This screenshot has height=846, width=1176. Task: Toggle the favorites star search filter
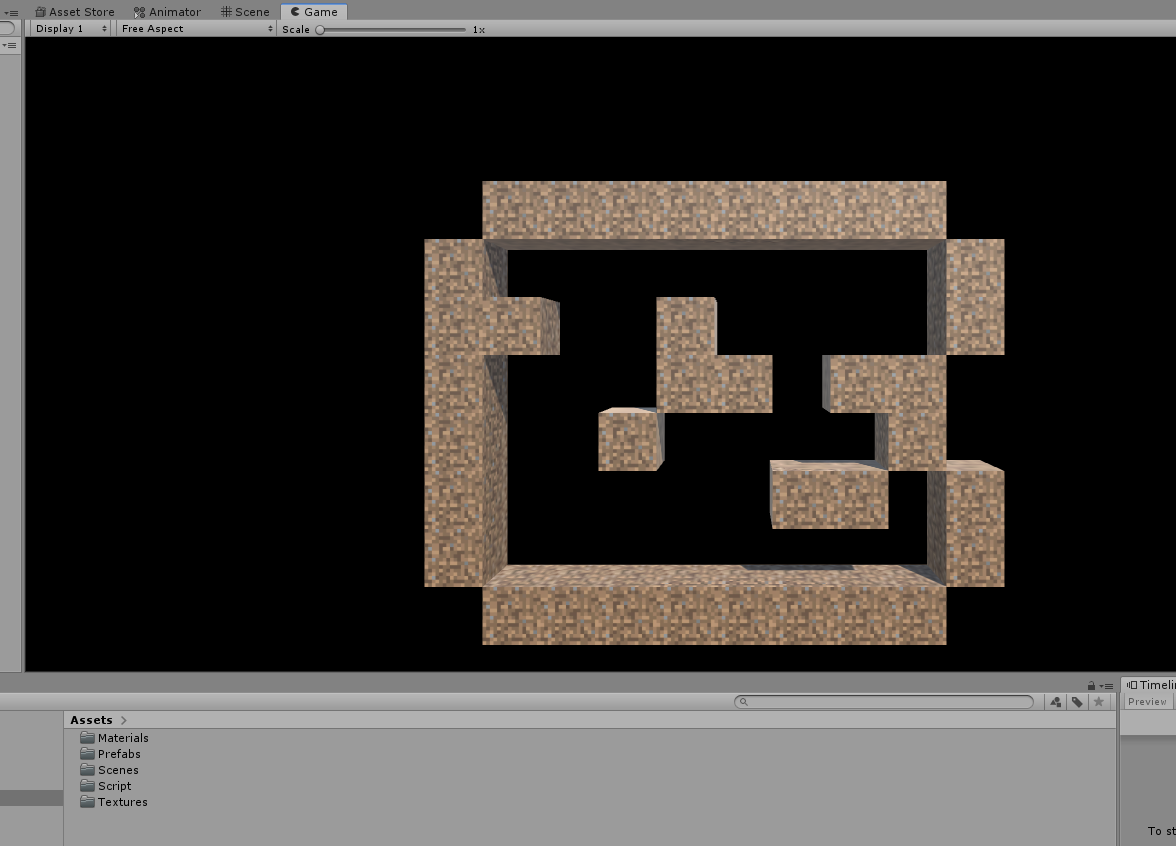click(1099, 701)
